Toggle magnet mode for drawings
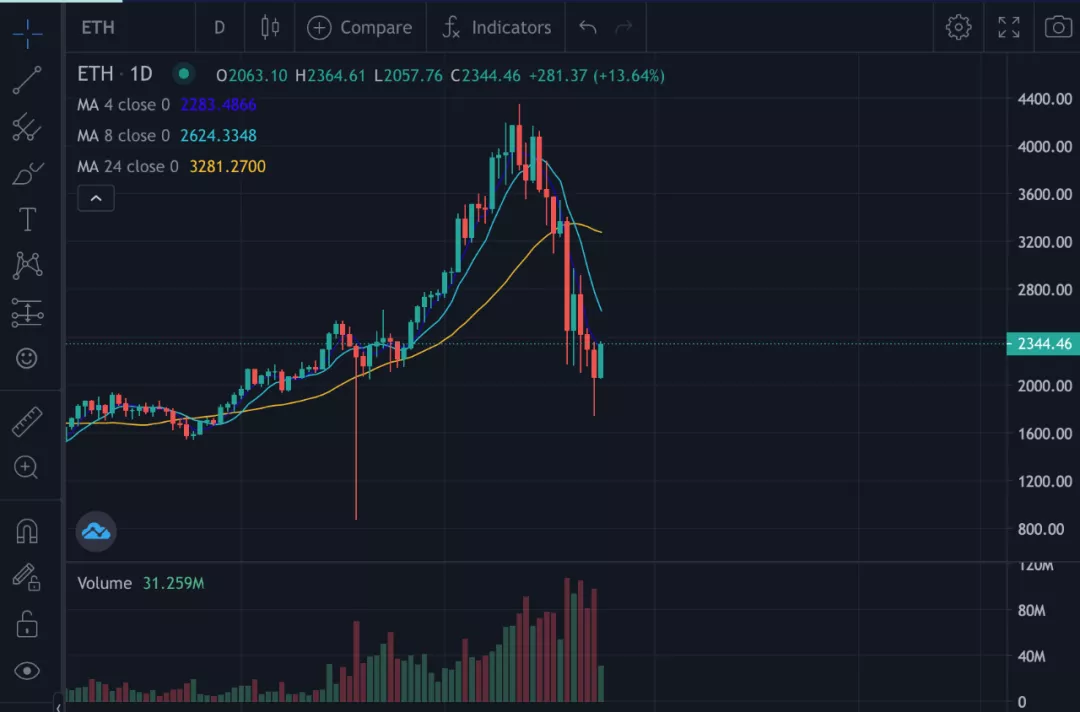The image size is (1080, 712). [x=27, y=531]
